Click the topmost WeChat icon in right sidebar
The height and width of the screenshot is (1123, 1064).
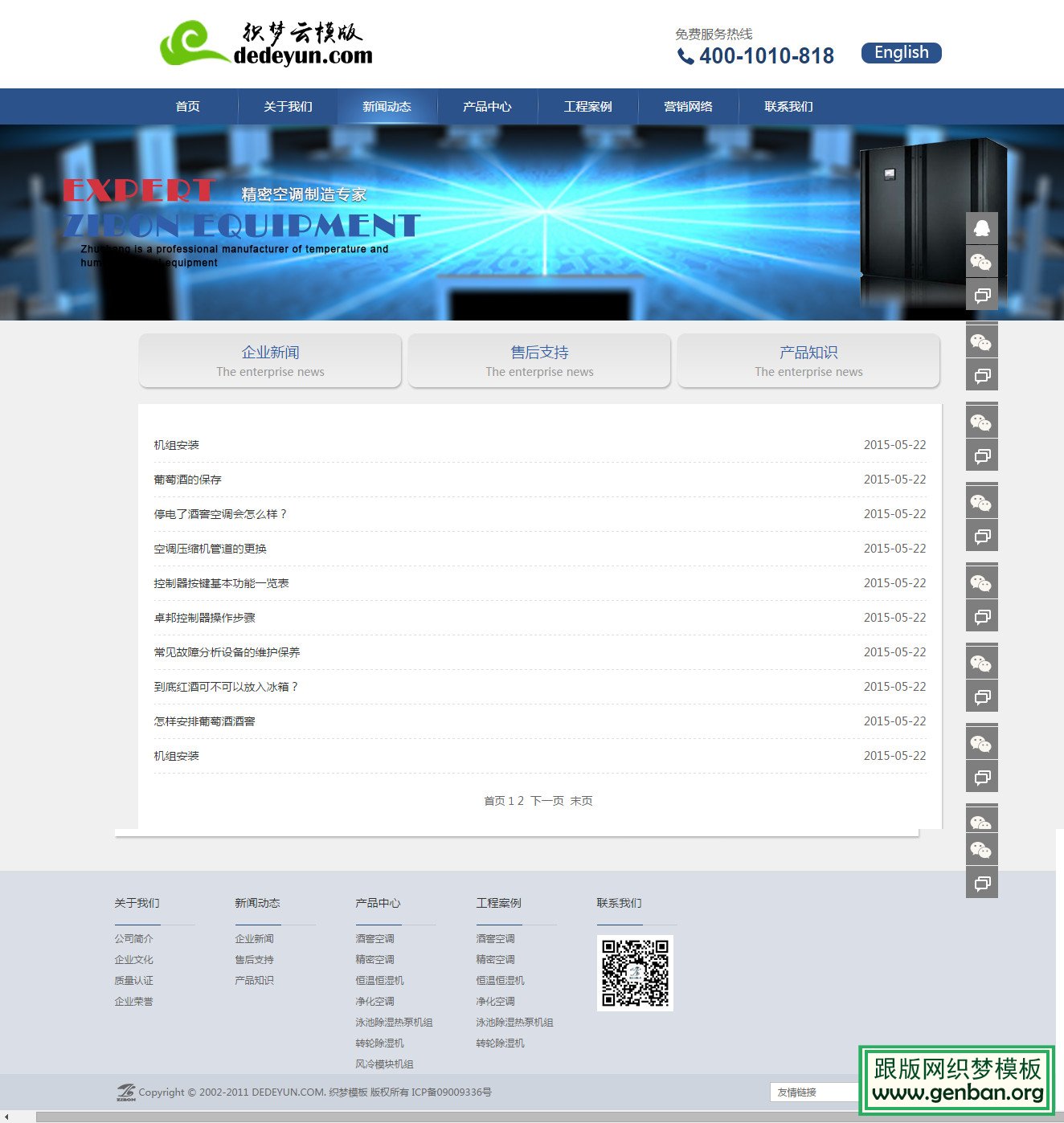pos(981,261)
